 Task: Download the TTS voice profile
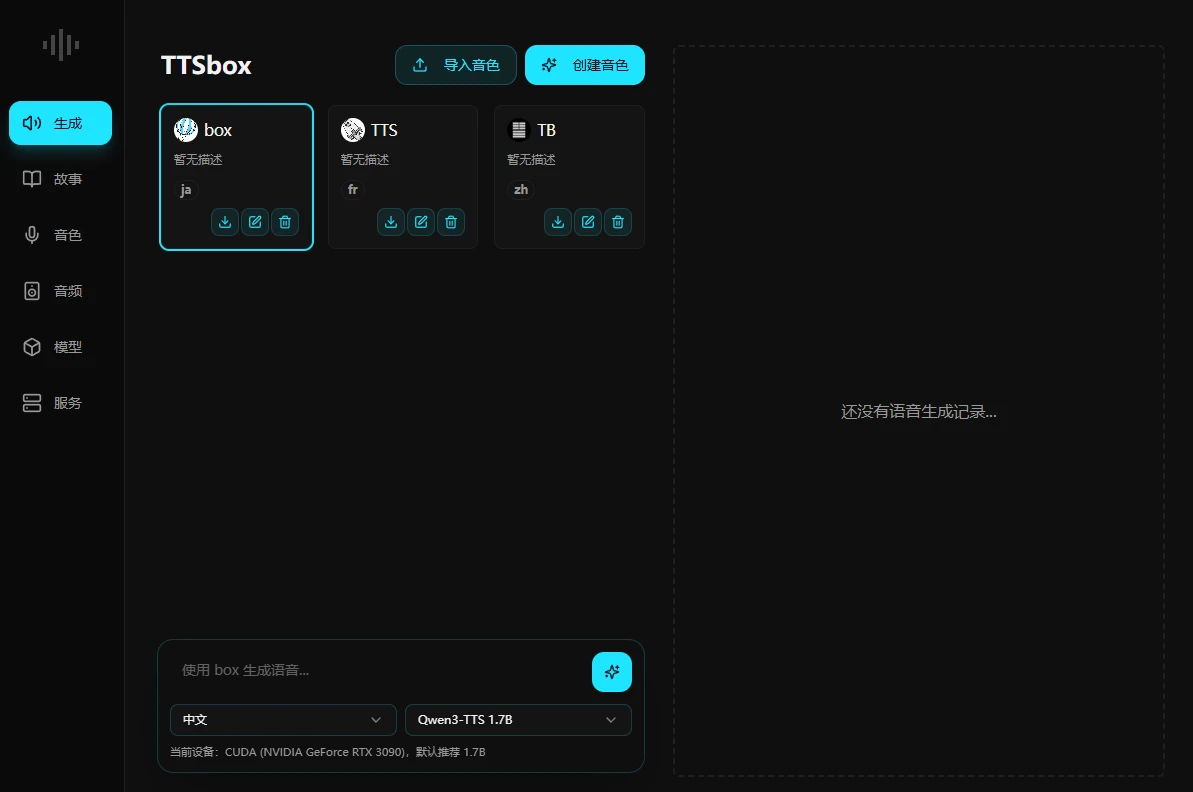coord(391,222)
